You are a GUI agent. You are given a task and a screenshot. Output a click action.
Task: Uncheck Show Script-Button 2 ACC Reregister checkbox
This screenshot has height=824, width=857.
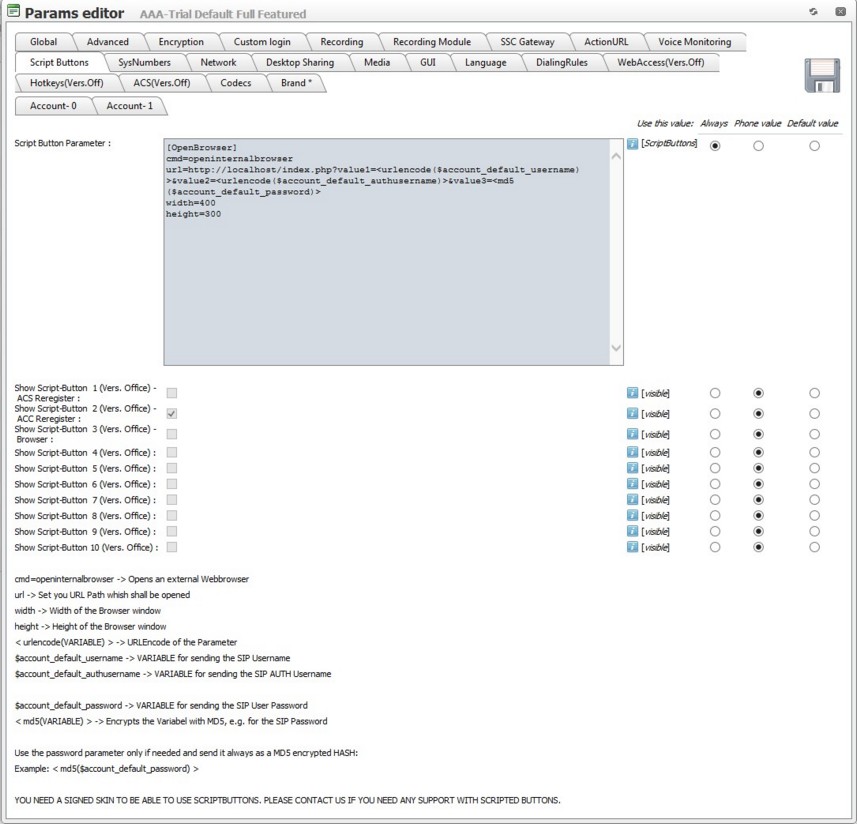pos(172,413)
